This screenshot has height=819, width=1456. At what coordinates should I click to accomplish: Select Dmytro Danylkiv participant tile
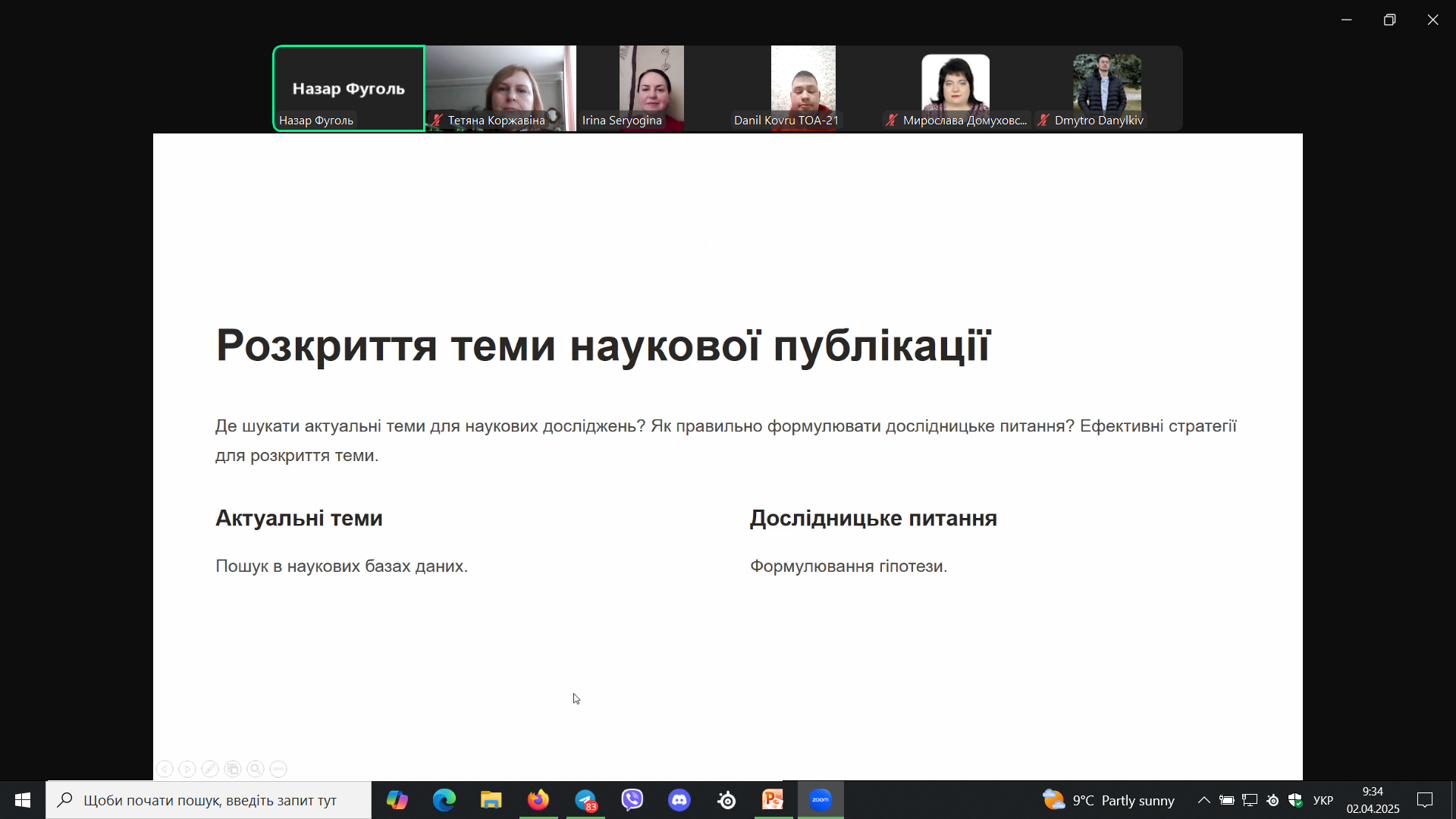tap(1106, 88)
